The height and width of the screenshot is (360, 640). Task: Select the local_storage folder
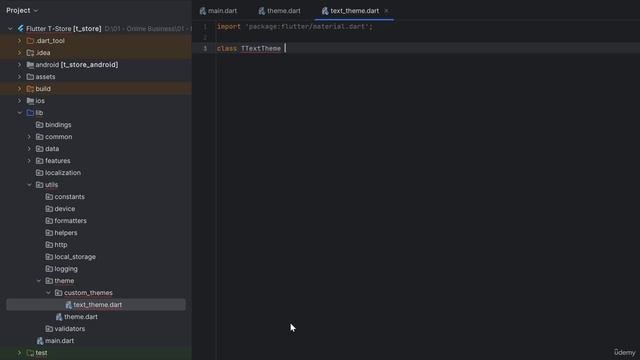coord(75,257)
